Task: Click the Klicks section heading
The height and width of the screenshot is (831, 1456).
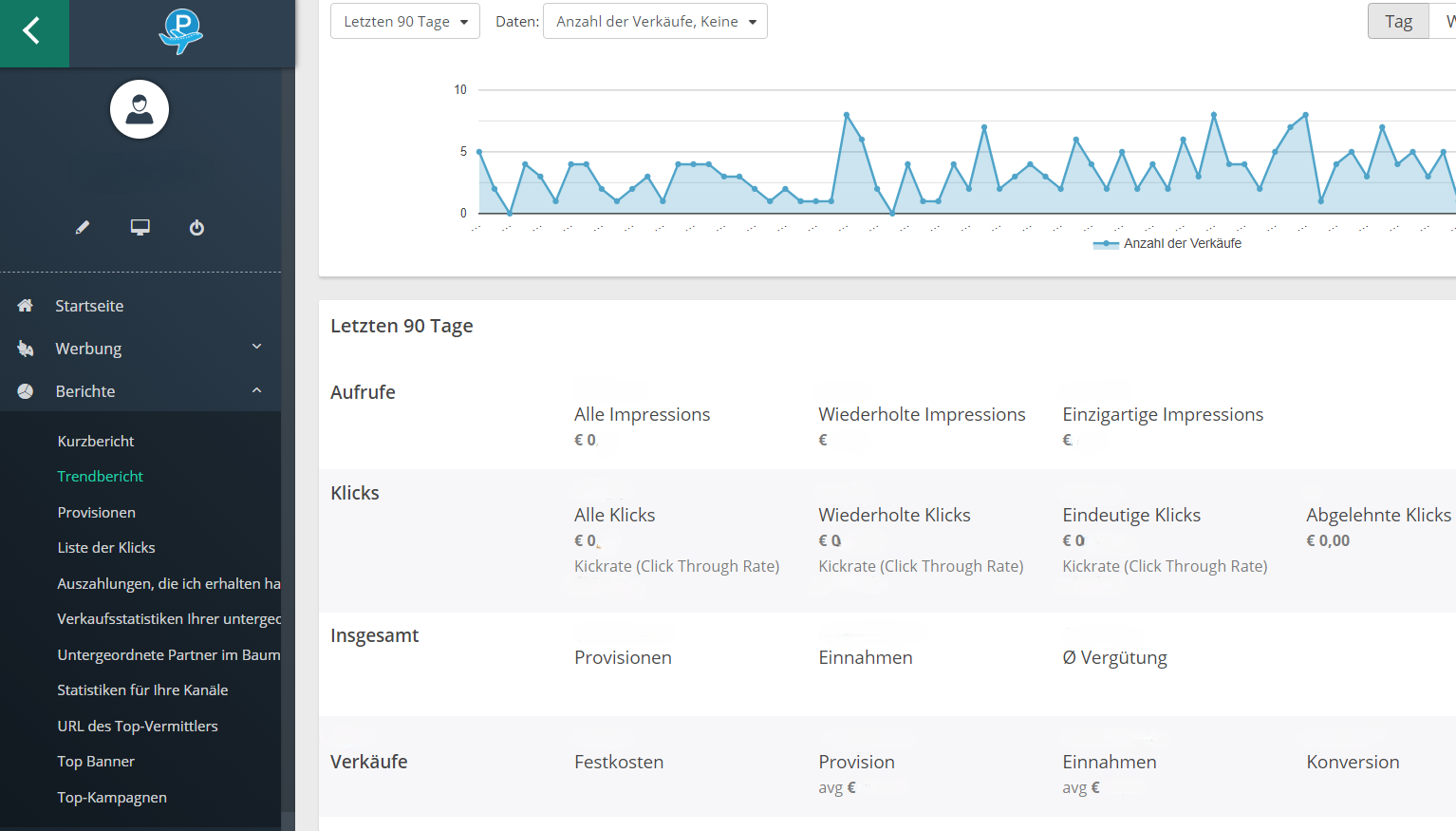Action: click(x=355, y=493)
